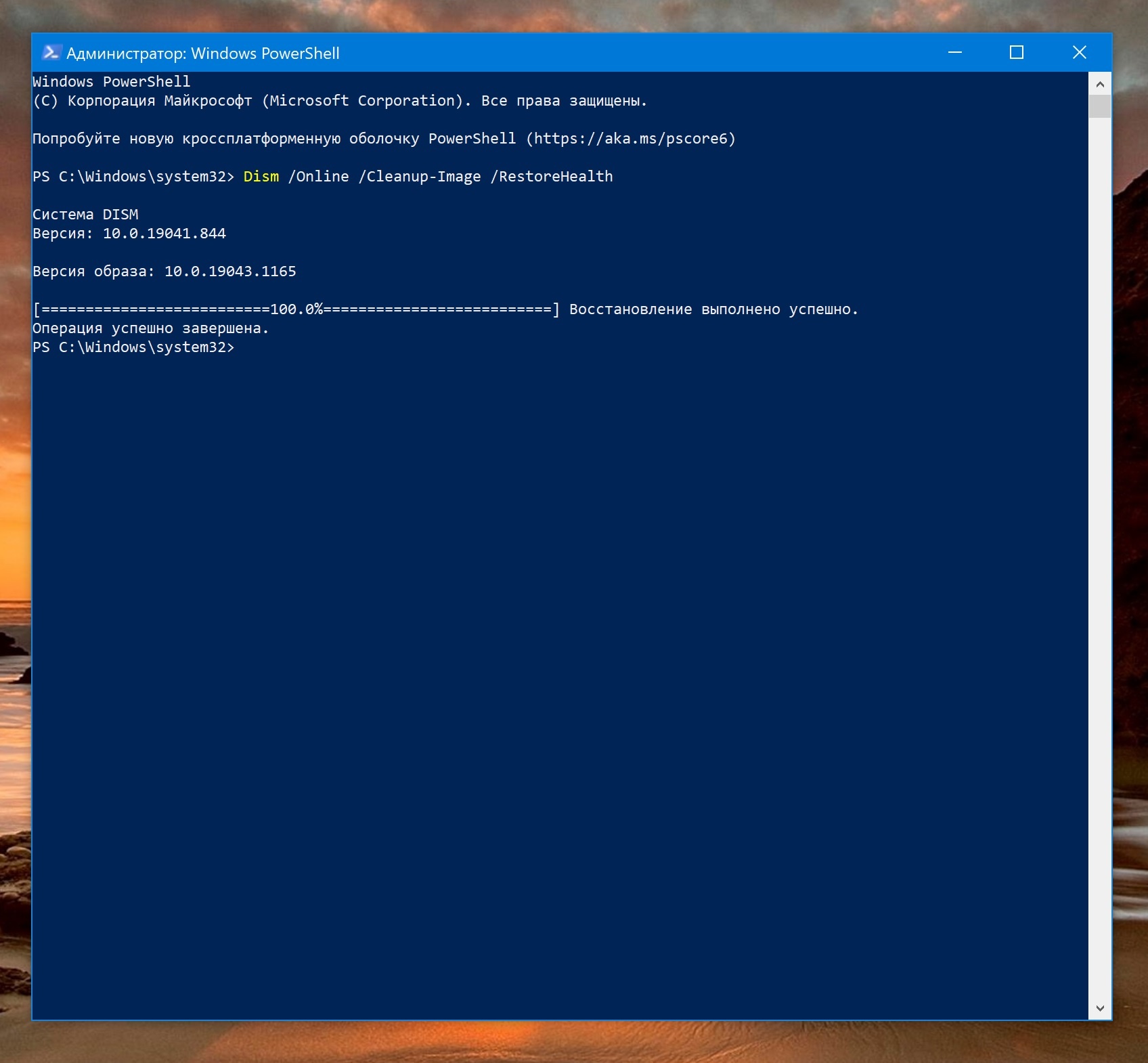This screenshot has height=1063, width=1148.
Task: Click the yellow 'Dism' command word
Action: click(261, 177)
